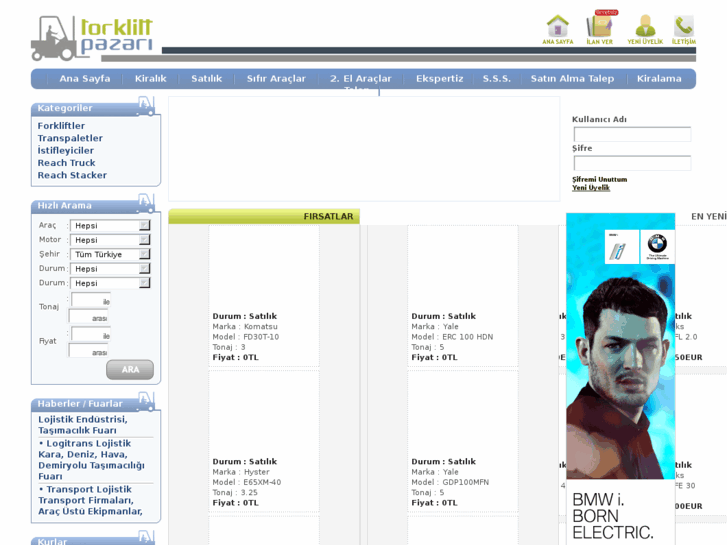Click the BMW roundel logo in ad
The image size is (727, 545).
657,246
